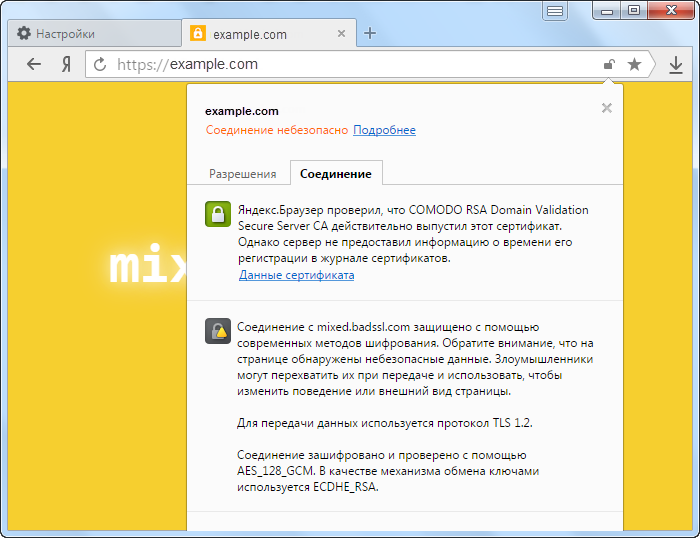
Task: Go back with the left arrow button
Action: (x=34, y=65)
